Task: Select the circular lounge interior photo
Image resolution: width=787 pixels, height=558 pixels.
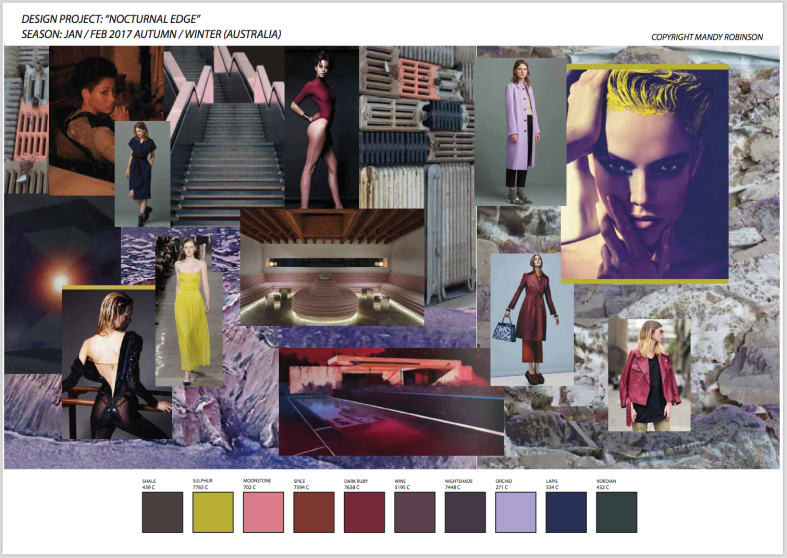Action: point(332,267)
